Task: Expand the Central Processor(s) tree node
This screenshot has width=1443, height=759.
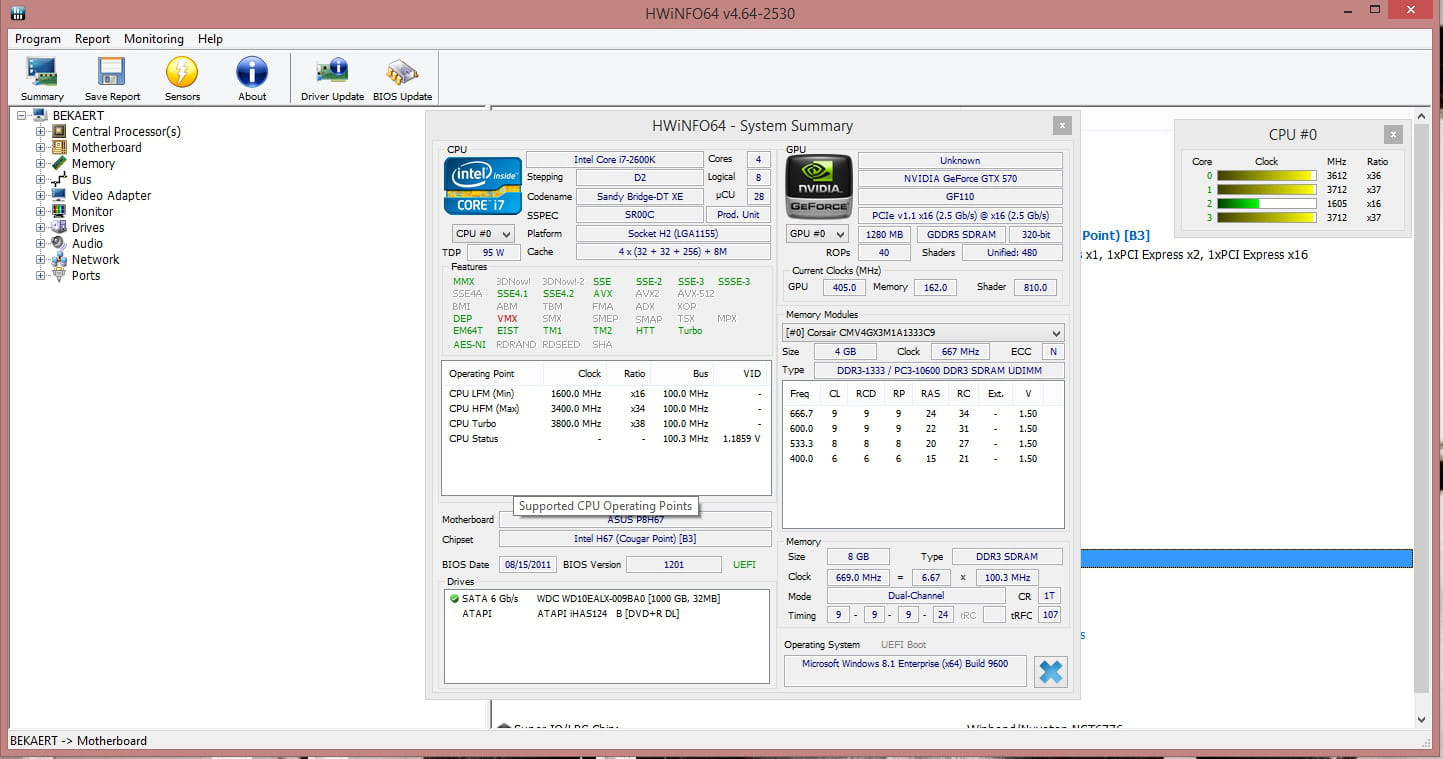Action: (41, 132)
